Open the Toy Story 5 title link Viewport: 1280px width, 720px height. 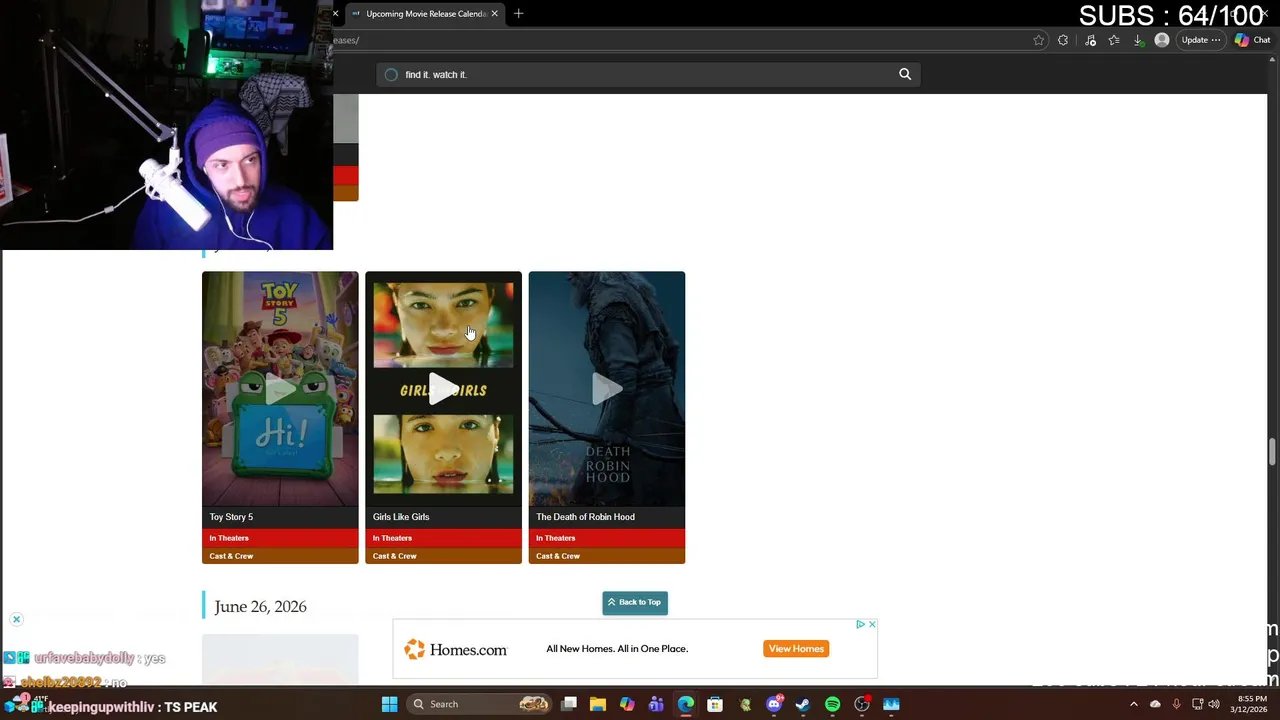click(231, 517)
